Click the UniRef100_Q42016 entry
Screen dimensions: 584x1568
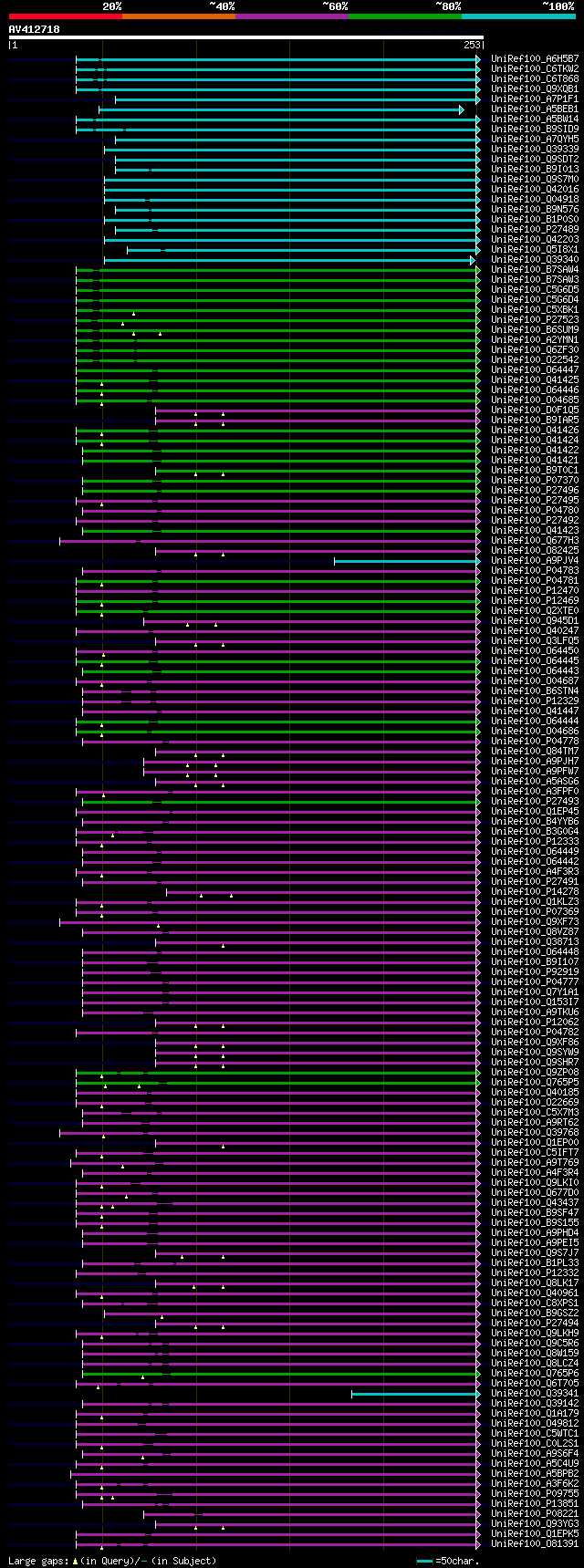(535, 189)
